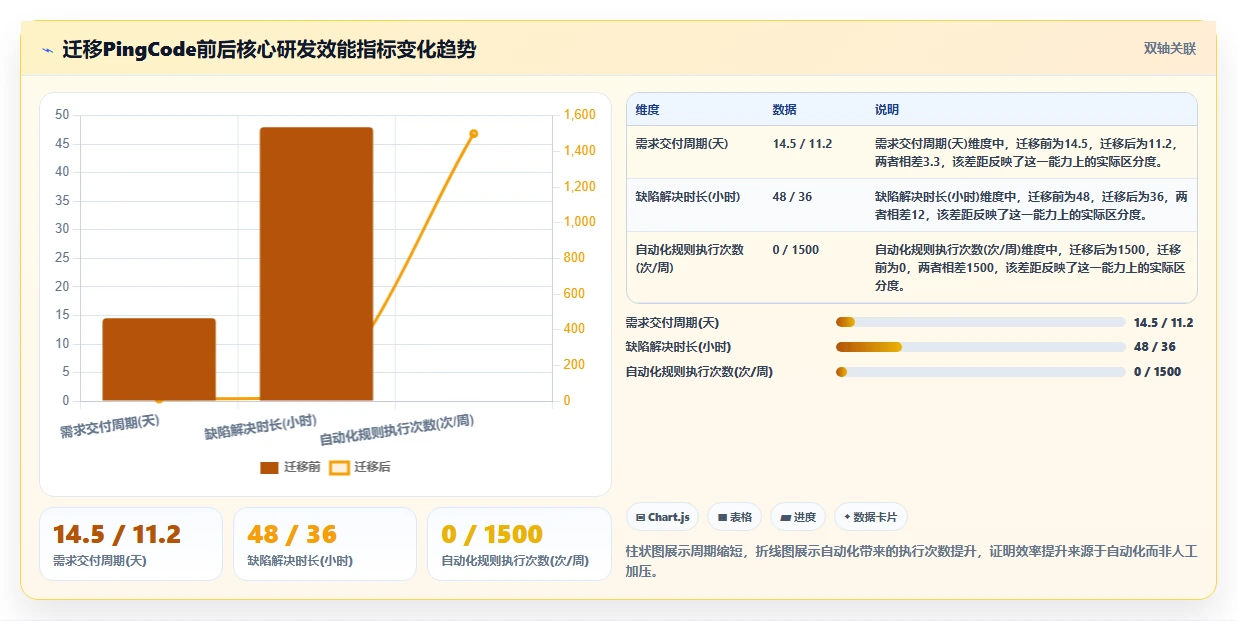Click the 48 / 36 data card
The width and height of the screenshot is (1237, 621).
[325, 544]
